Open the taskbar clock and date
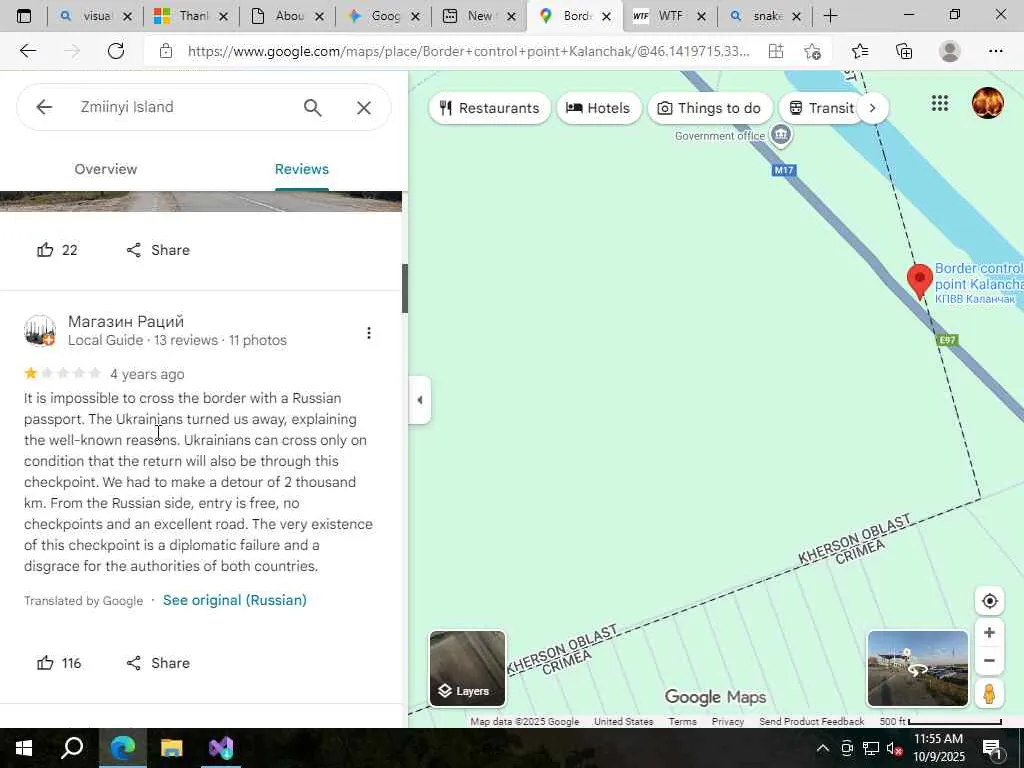1024x768 pixels. click(938, 748)
